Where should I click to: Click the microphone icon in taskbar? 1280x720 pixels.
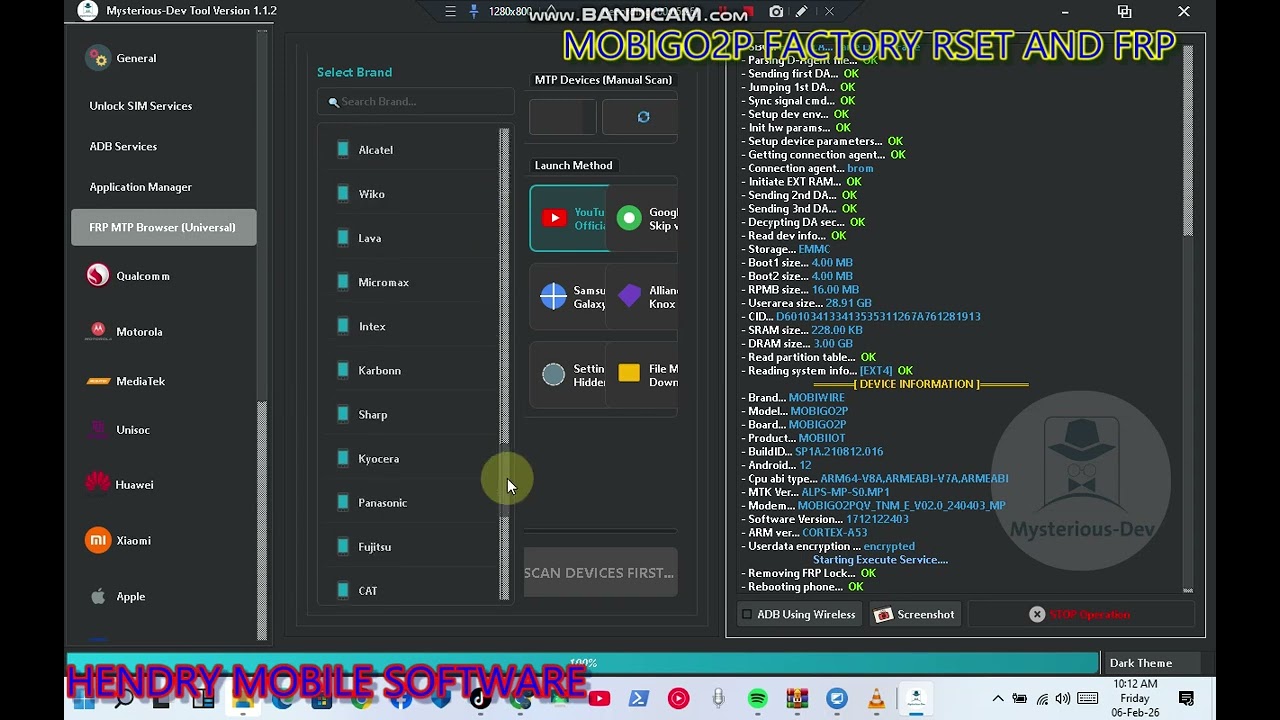click(x=718, y=698)
